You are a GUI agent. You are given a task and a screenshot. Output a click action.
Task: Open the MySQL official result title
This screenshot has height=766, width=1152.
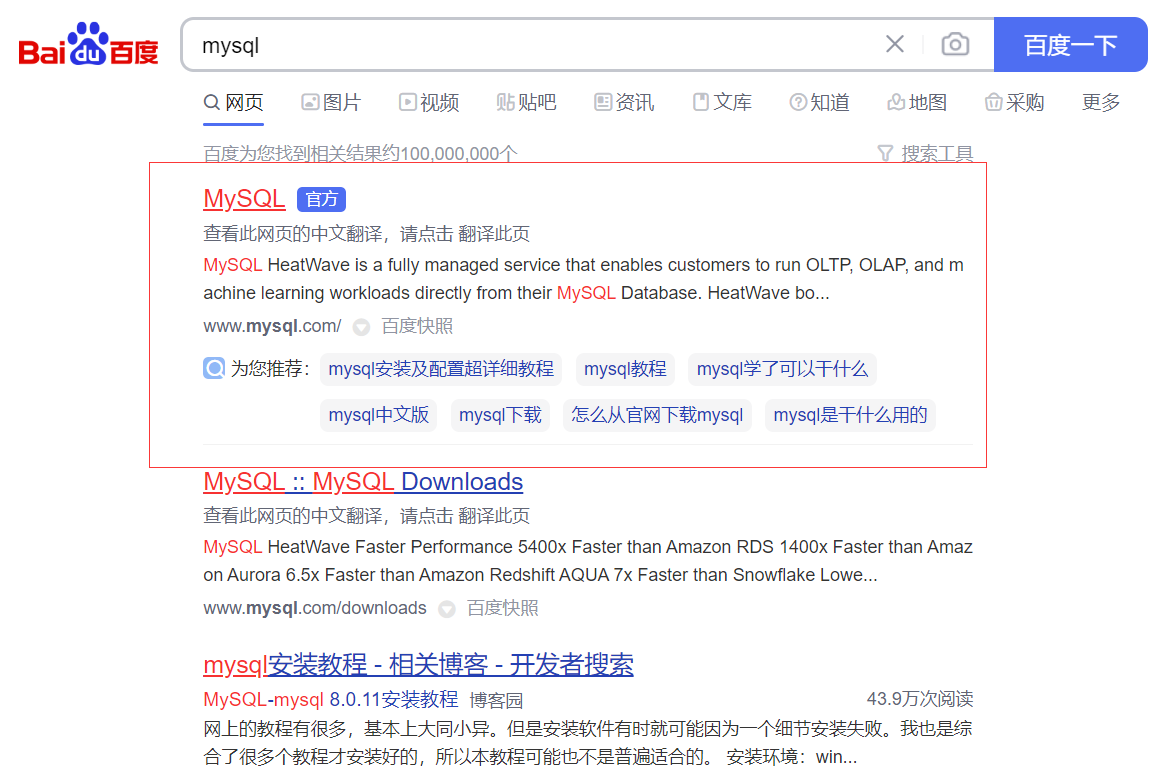(244, 198)
